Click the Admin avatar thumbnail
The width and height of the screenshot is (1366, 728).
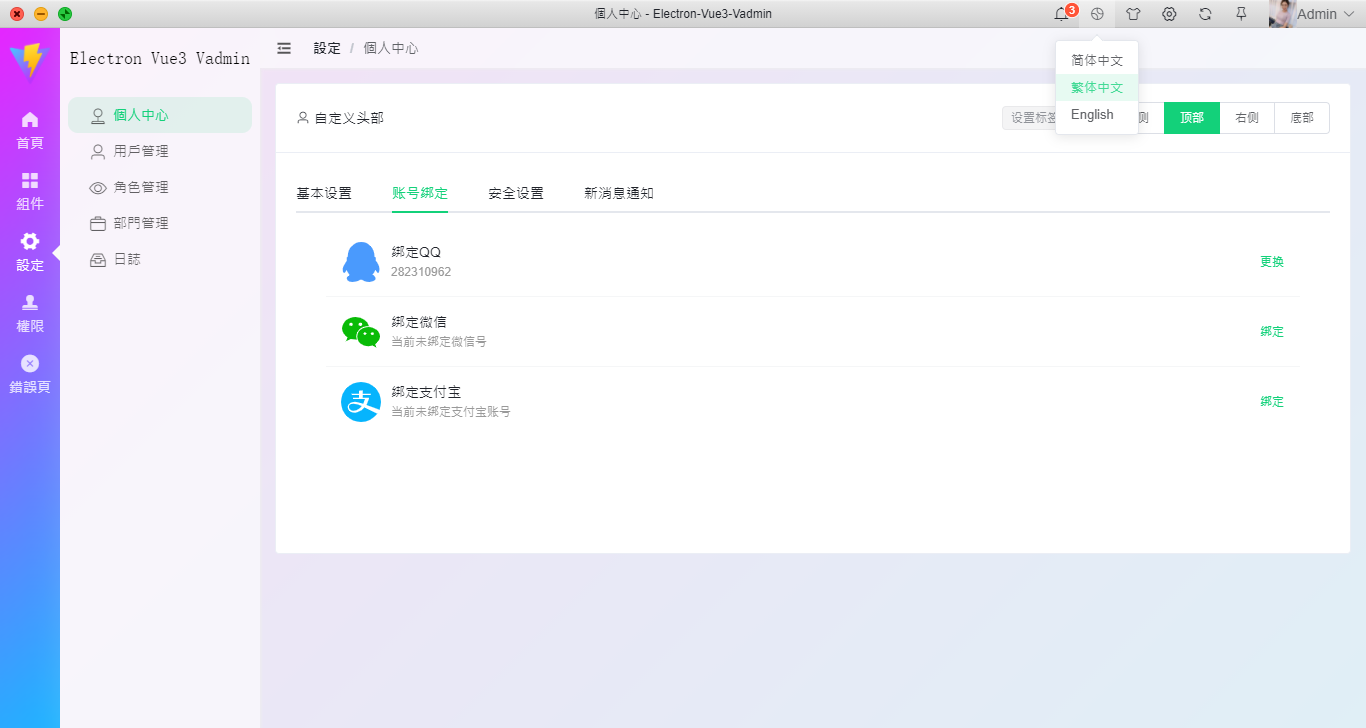coord(1281,14)
